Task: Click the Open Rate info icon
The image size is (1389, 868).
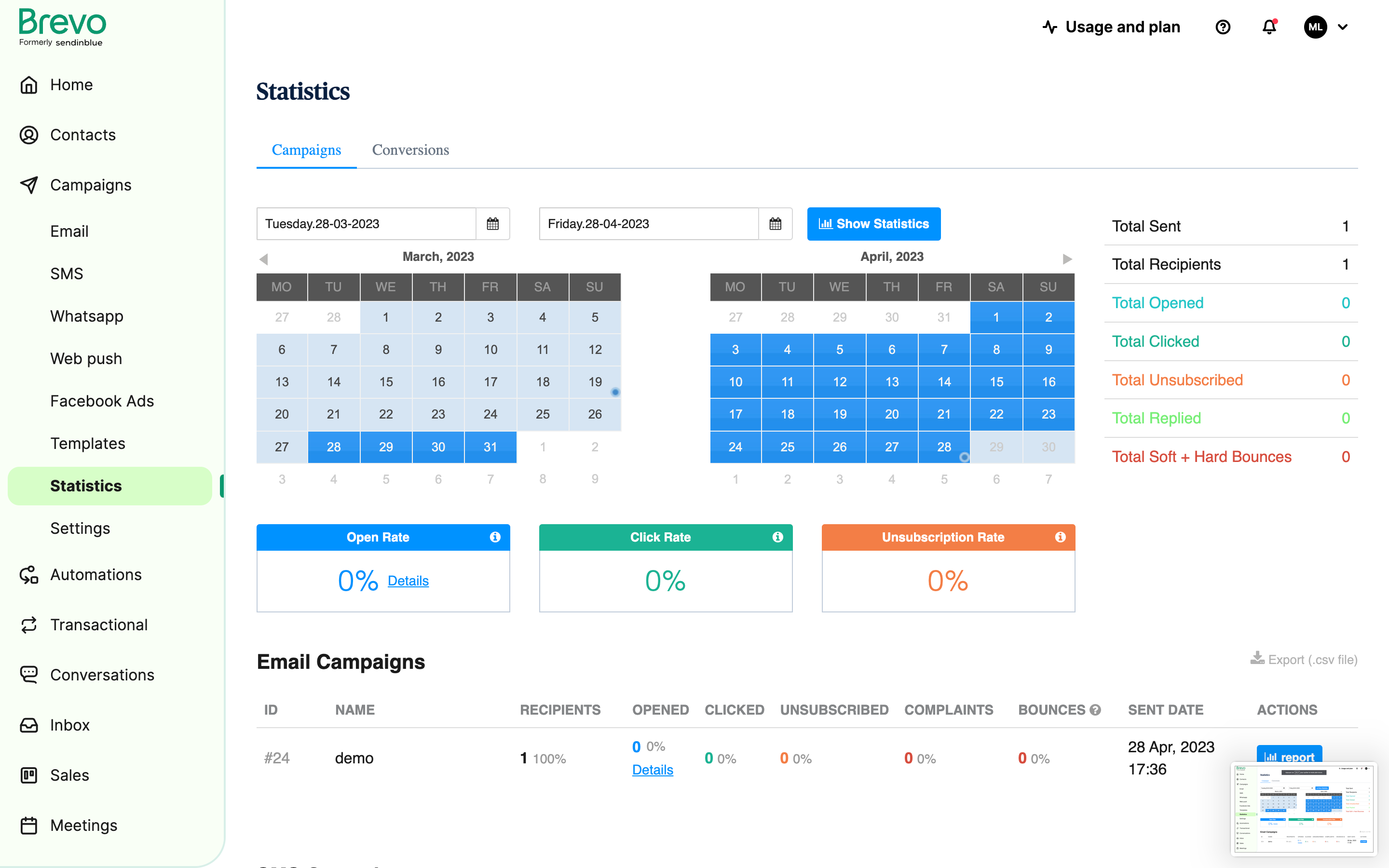Action: 495,537
